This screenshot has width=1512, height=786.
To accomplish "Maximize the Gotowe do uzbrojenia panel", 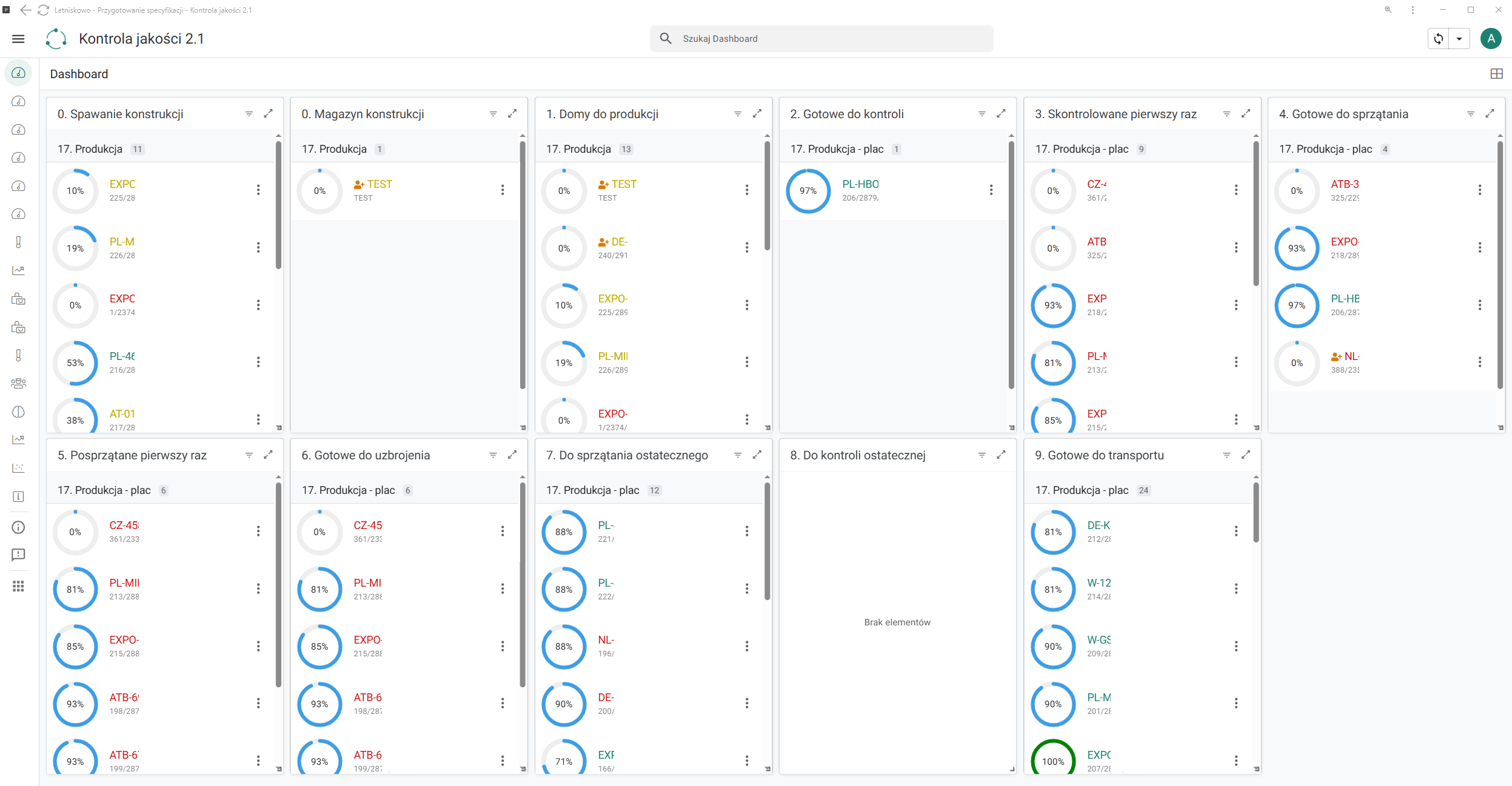I will pos(512,455).
